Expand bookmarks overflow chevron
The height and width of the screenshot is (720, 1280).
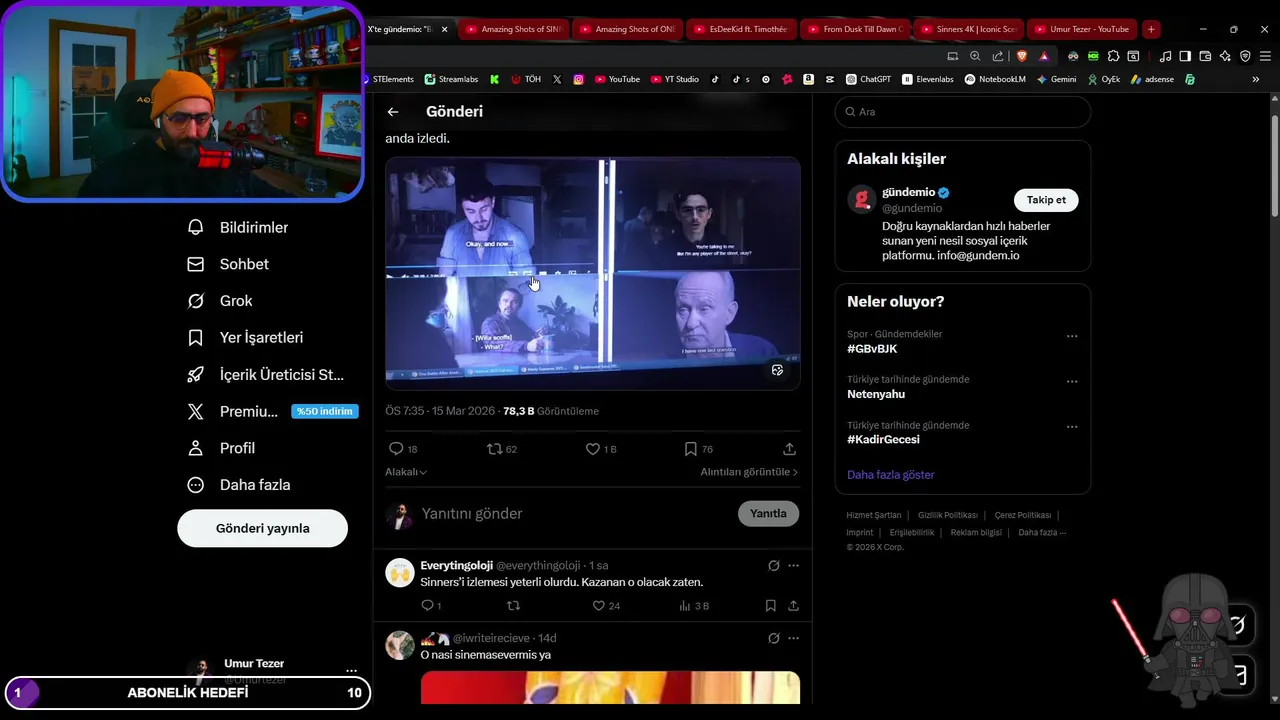tap(1256, 79)
